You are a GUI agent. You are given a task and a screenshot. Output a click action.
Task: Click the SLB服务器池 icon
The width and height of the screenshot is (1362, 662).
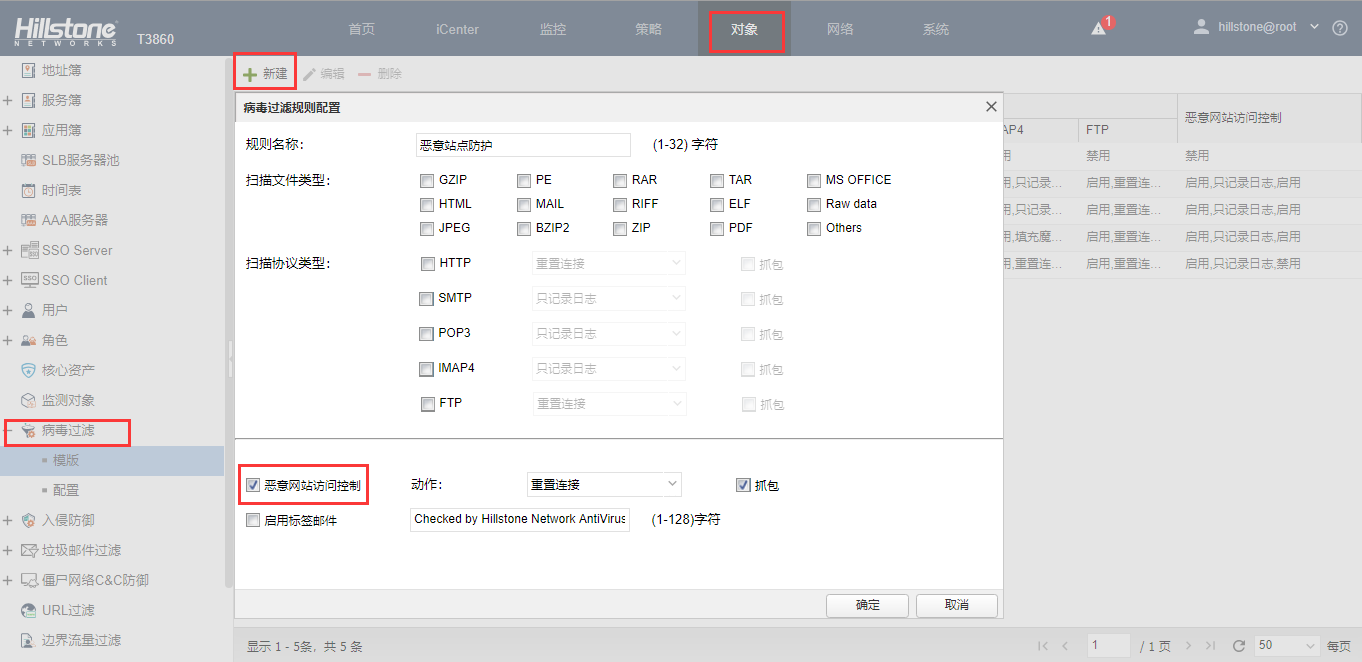click(28, 160)
